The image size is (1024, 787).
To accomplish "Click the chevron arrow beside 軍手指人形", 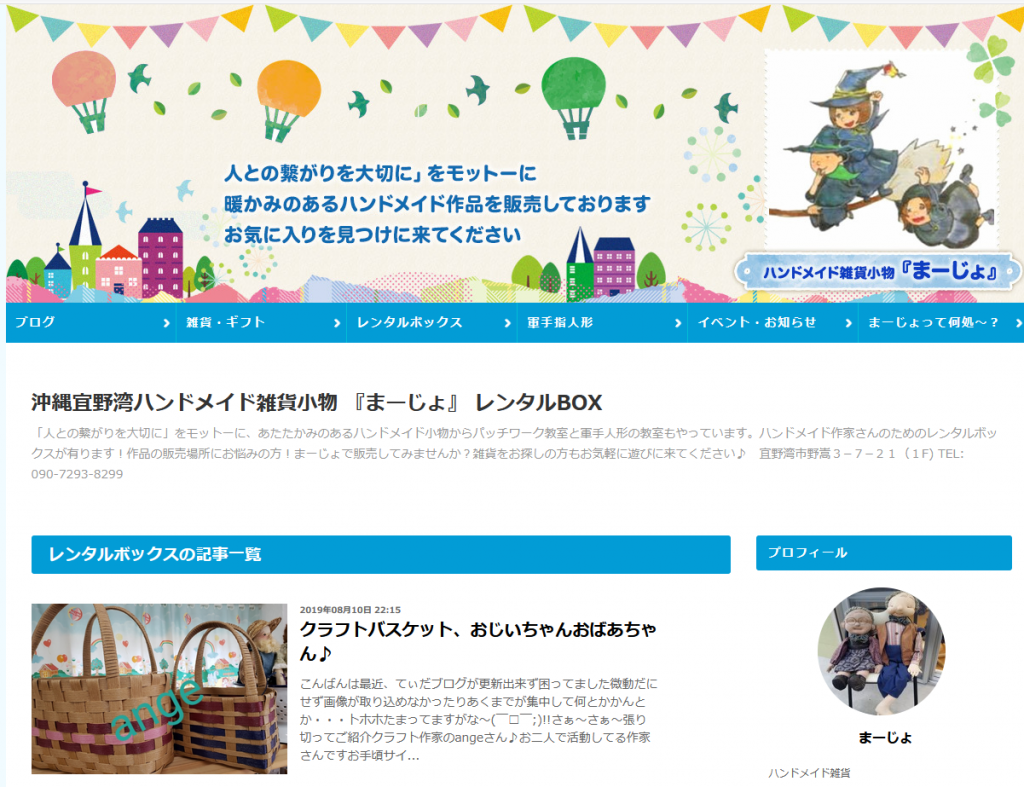I will (678, 323).
